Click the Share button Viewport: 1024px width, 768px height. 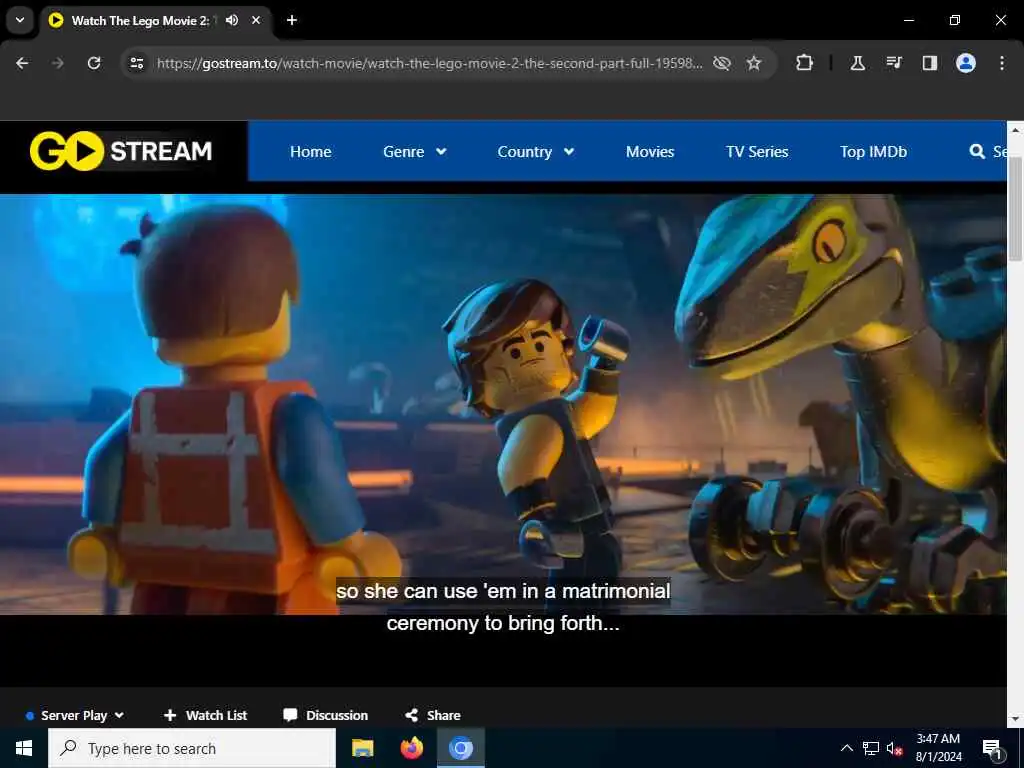433,715
